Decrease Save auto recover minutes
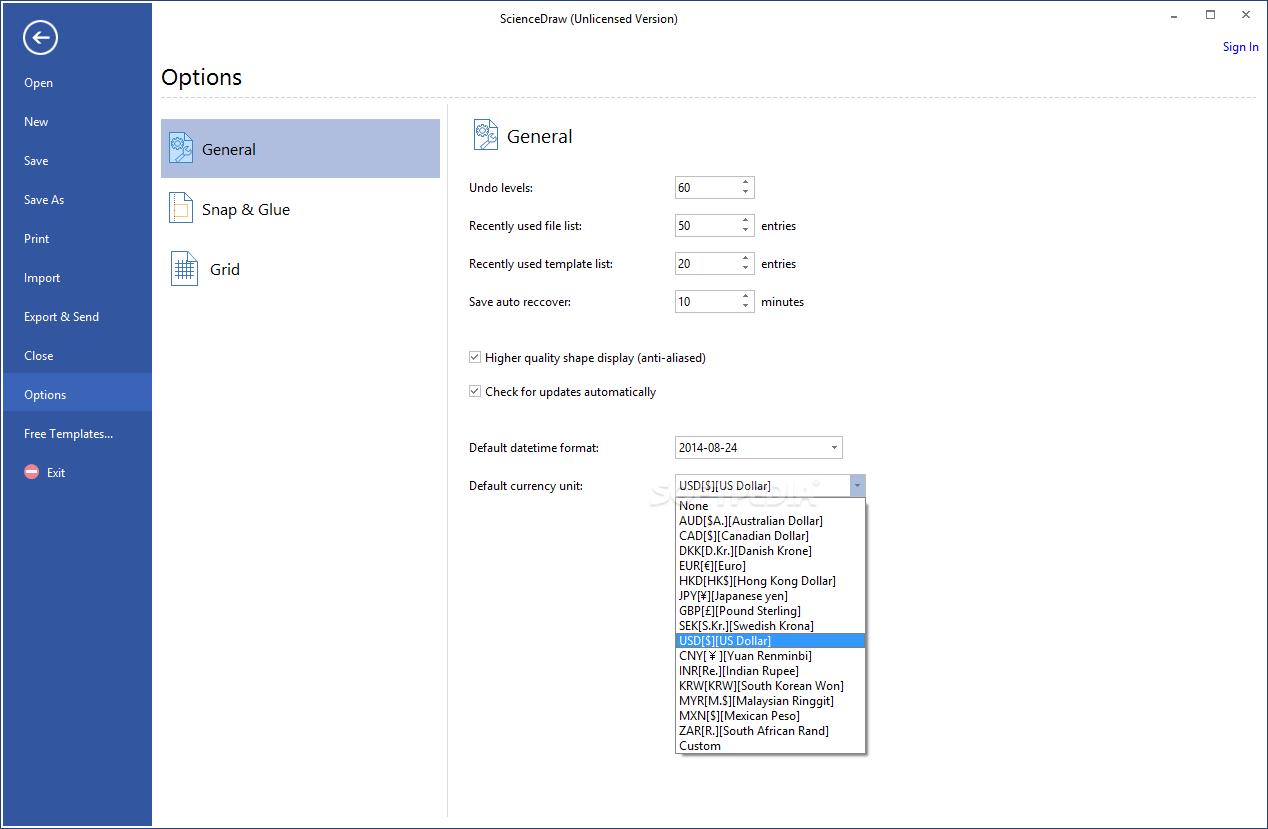This screenshot has height=829, width=1268. (x=746, y=306)
